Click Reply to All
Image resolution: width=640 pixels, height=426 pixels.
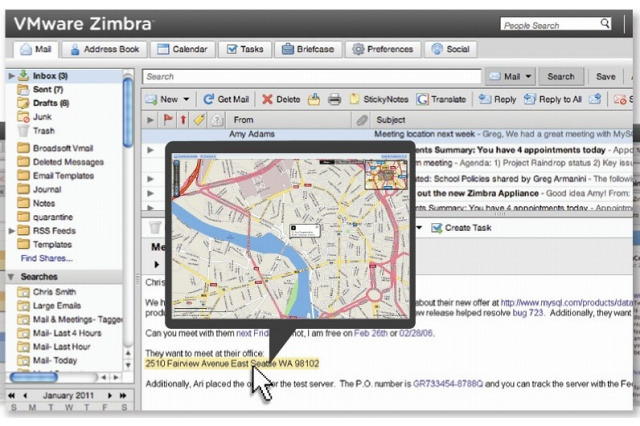click(x=553, y=99)
